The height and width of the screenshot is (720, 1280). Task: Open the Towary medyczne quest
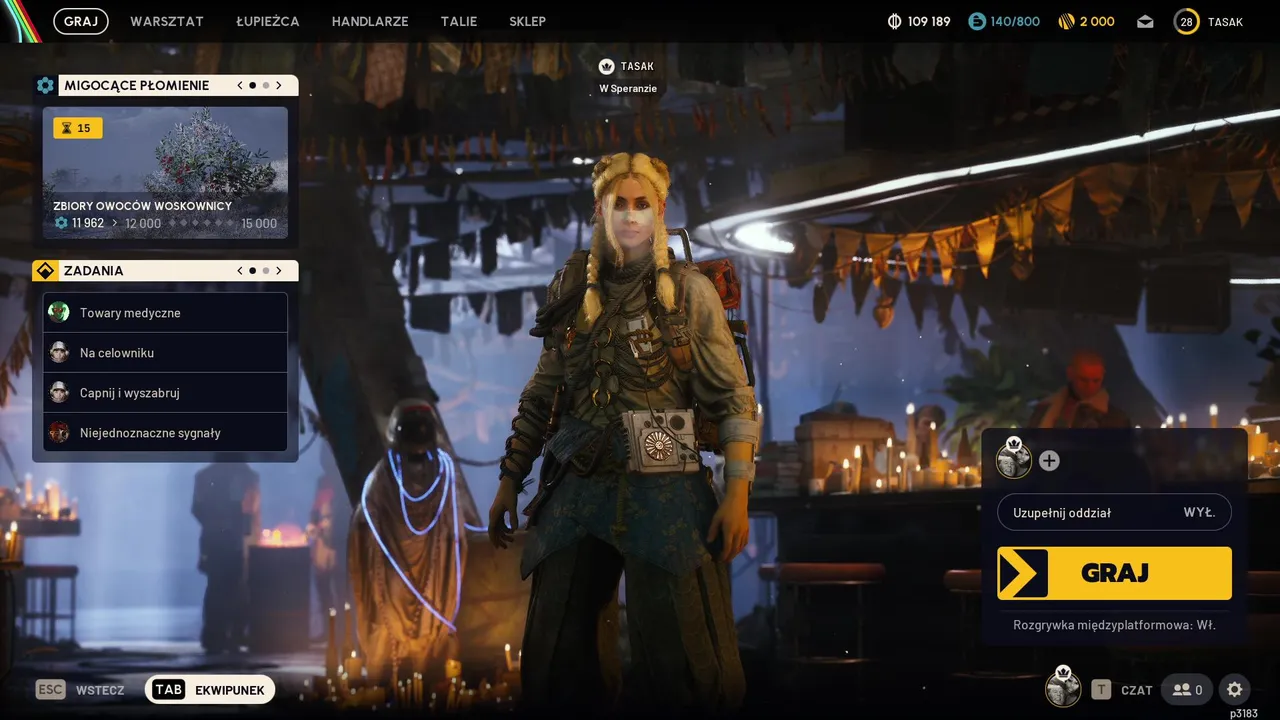point(165,313)
